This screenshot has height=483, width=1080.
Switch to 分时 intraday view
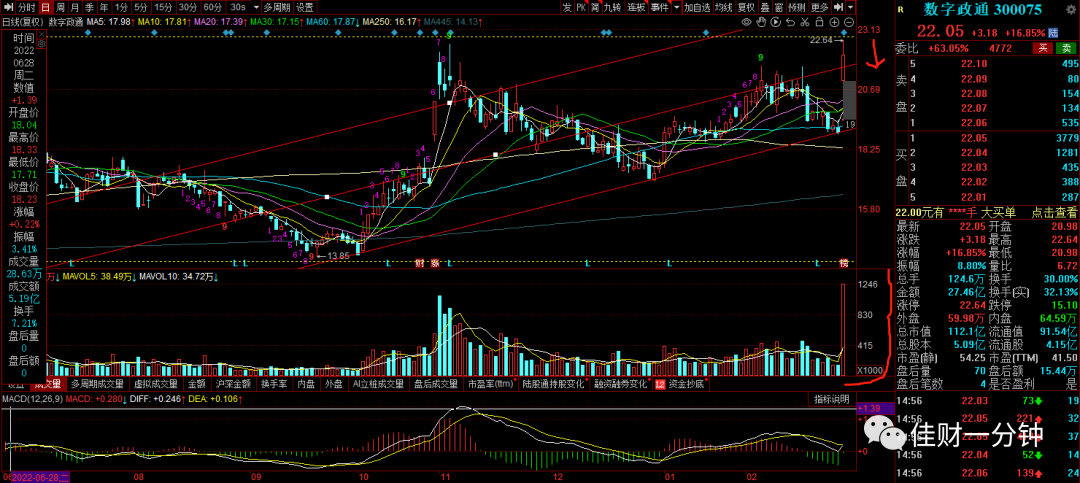pyautogui.click(x=26, y=8)
